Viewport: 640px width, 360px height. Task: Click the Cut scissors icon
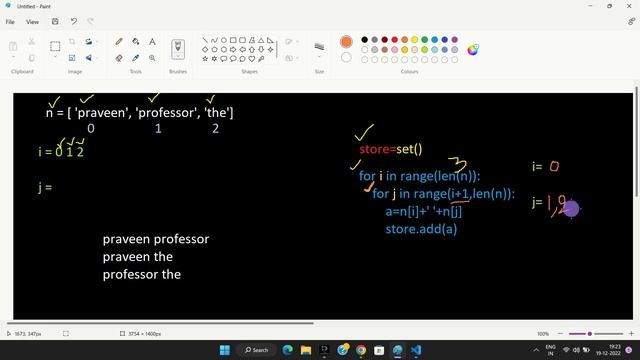point(31,42)
